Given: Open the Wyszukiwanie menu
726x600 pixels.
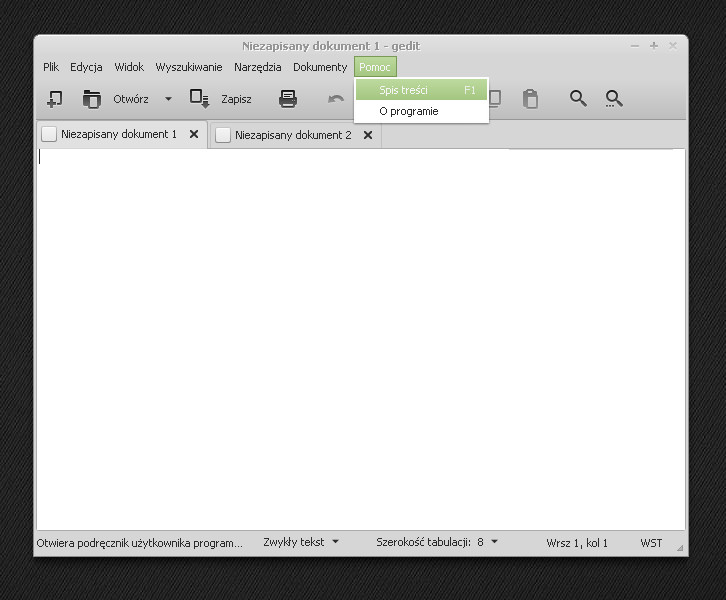Looking at the screenshot, I should (x=189, y=67).
